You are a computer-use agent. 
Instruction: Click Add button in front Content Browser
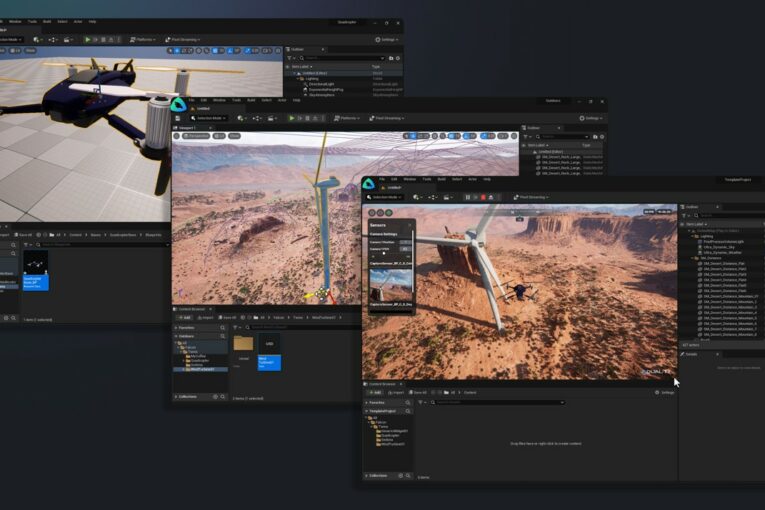coord(375,392)
